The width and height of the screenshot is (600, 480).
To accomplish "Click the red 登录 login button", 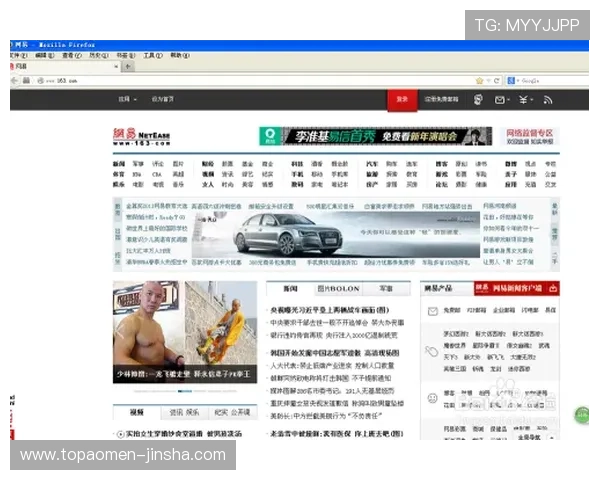I will [402, 100].
